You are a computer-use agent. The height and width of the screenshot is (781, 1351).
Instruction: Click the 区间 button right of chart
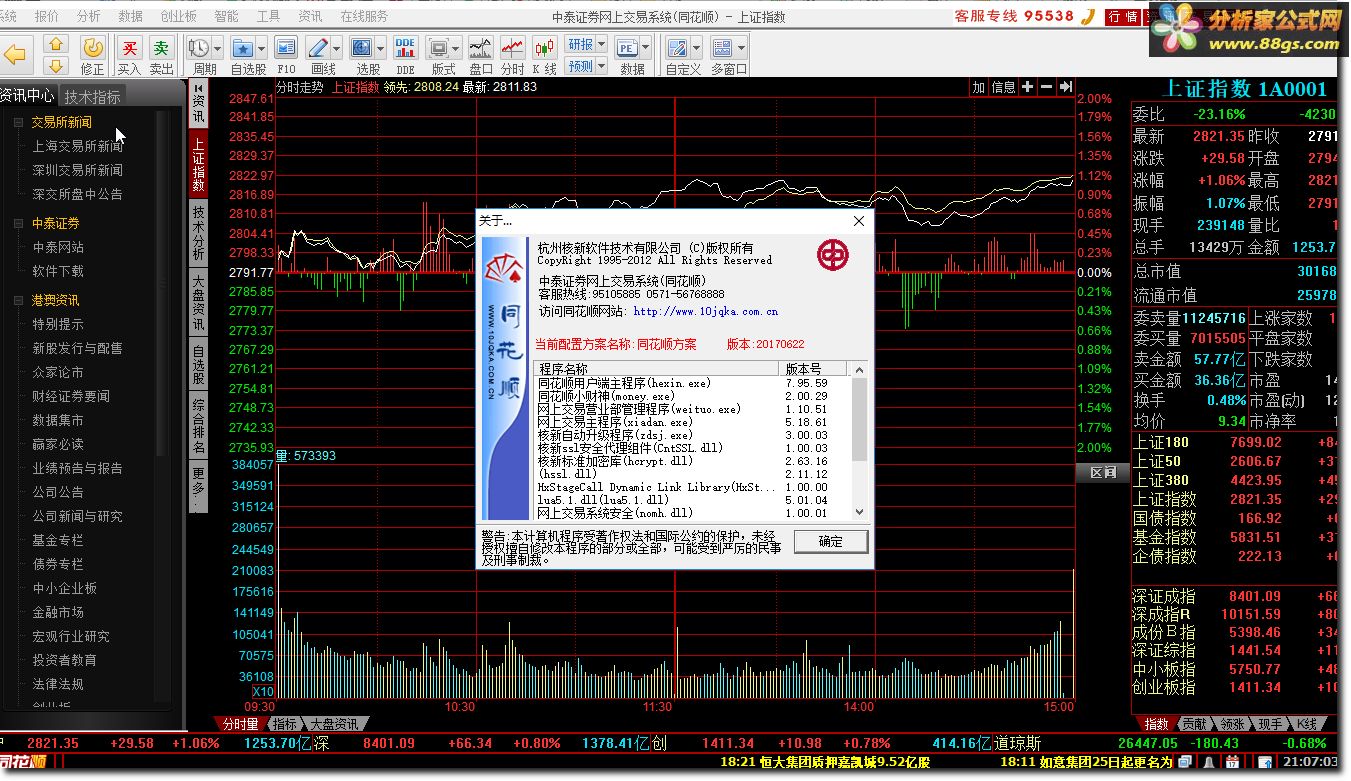[1103, 472]
